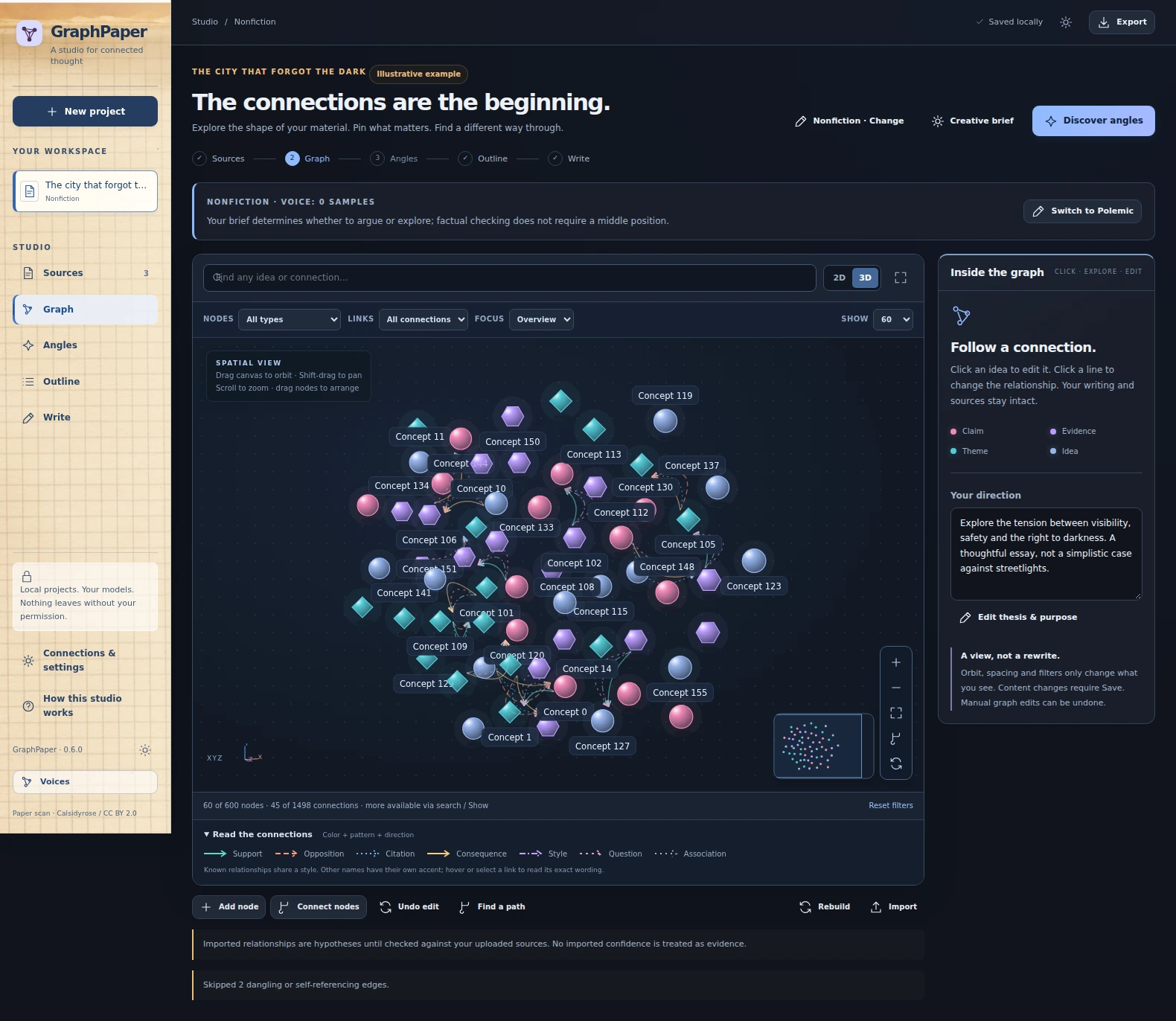Click the find idea search field
Viewport: 1176px width, 1021px height.
point(510,278)
